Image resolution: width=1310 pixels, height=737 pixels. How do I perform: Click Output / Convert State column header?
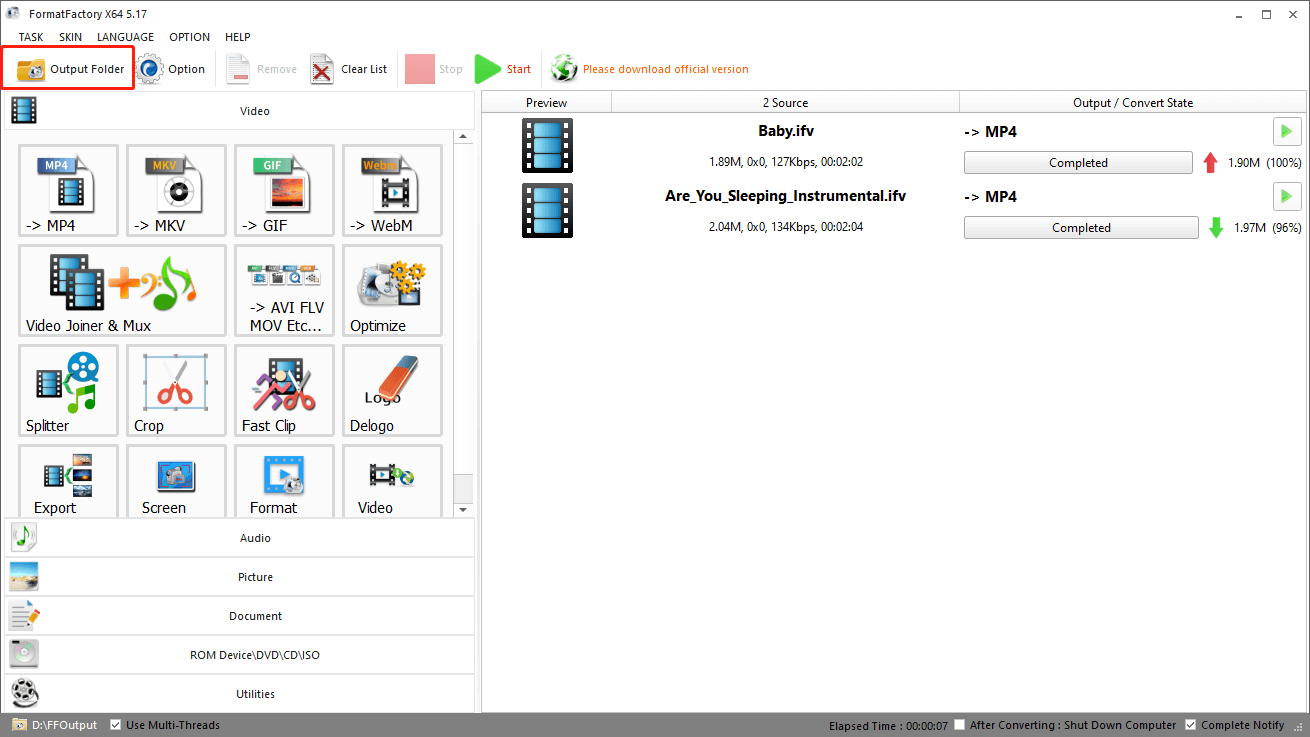(1133, 102)
